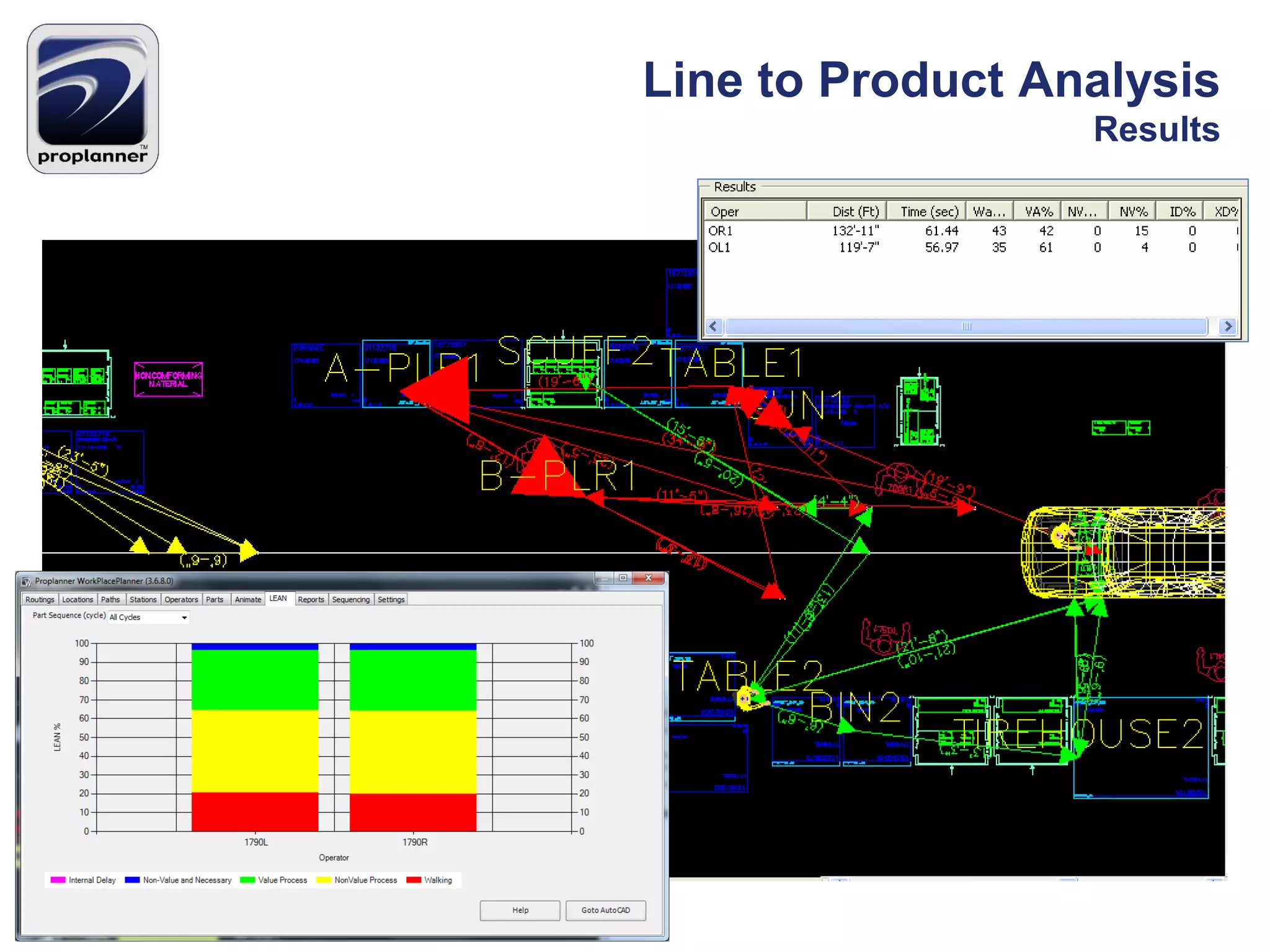Click the right scroll arrow in Results

1228,327
